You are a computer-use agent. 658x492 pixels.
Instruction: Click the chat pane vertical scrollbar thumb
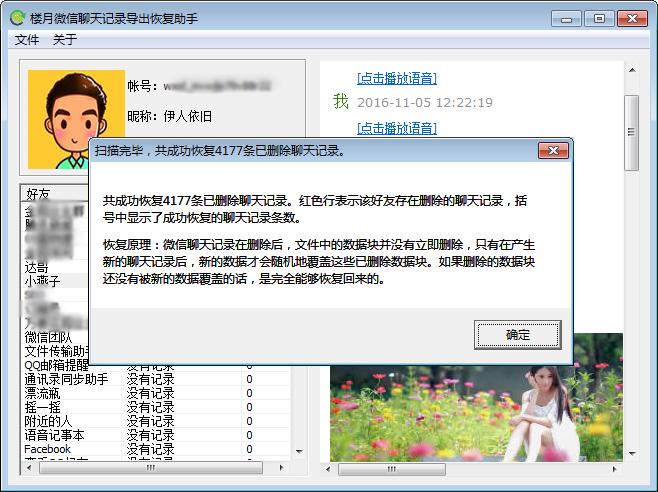[x=631, y=133]
